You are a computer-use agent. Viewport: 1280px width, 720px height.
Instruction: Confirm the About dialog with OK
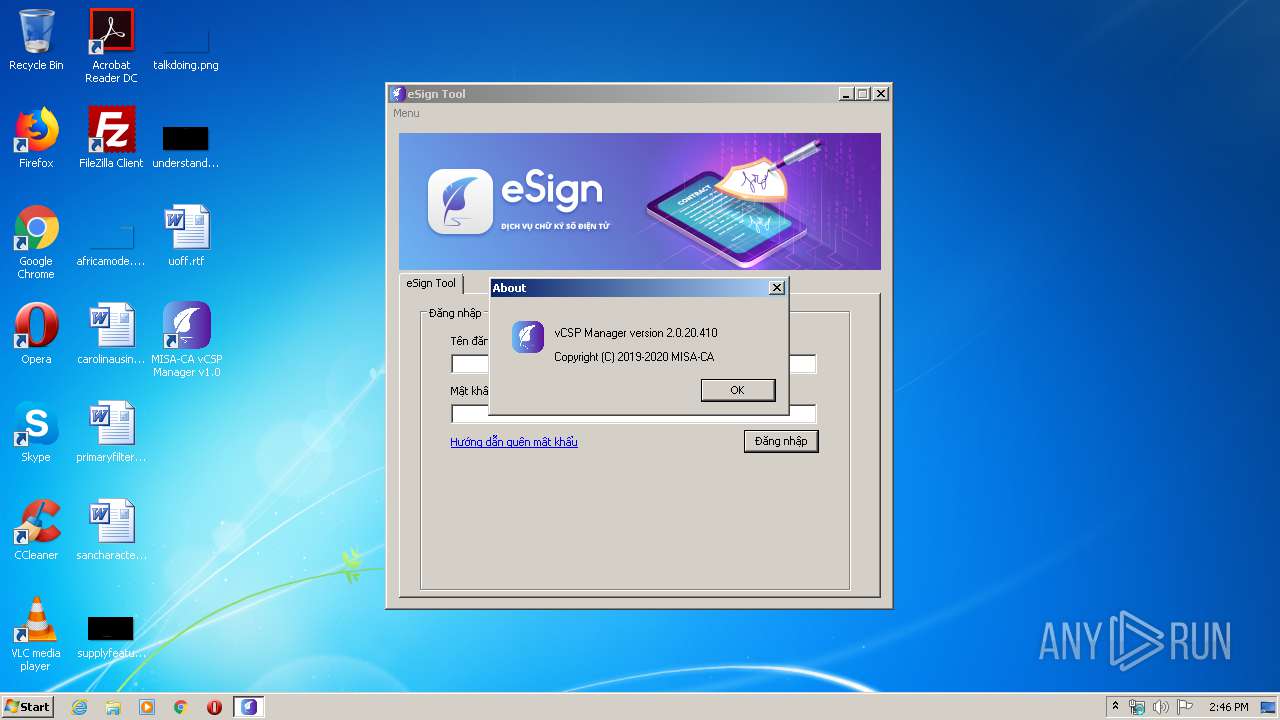click(x=737, y=390)
